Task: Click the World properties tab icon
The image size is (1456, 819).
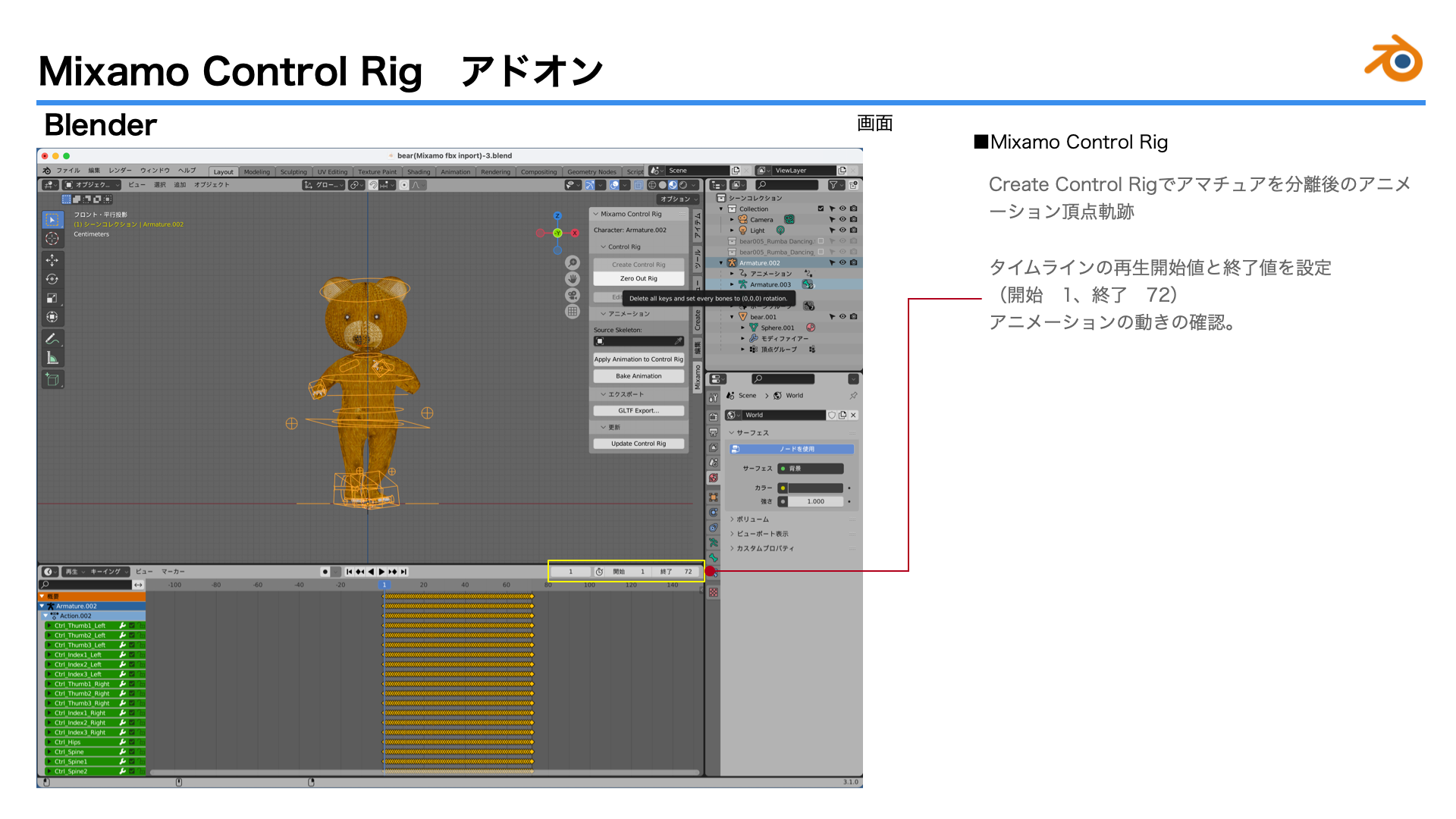Action: (x=714, y=479)
